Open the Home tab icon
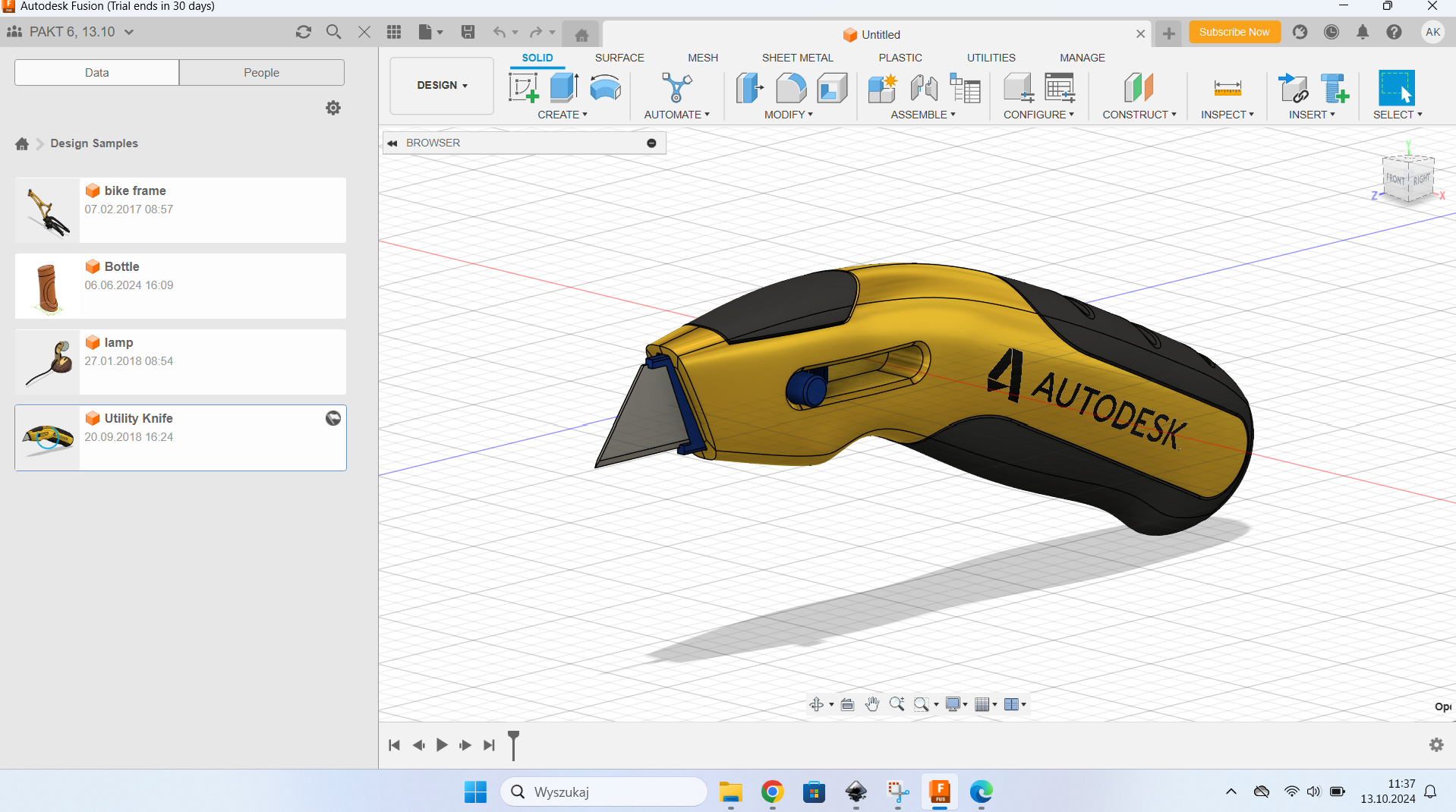 581,35
